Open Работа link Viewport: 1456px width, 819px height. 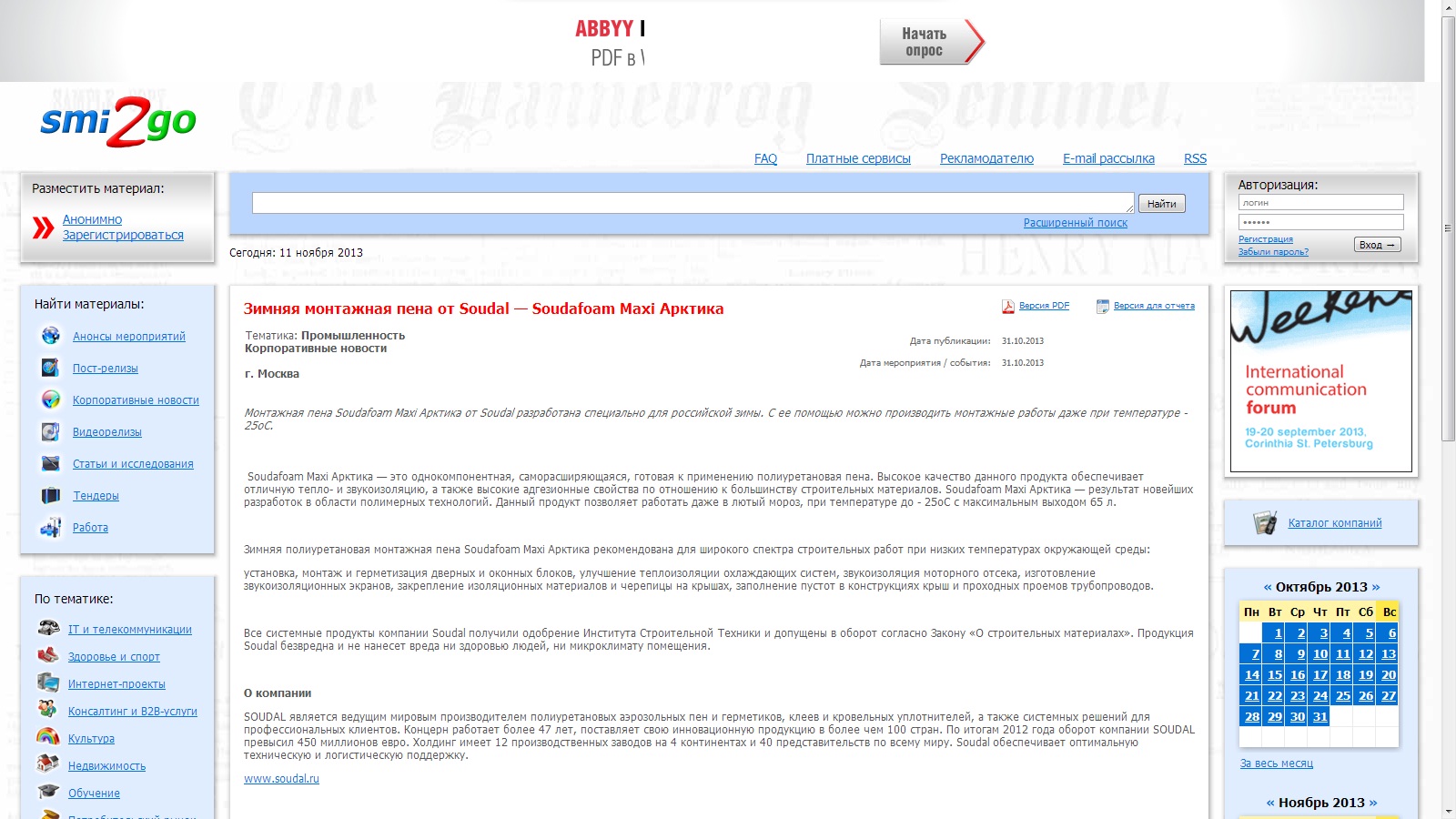[x=90, y=528]
